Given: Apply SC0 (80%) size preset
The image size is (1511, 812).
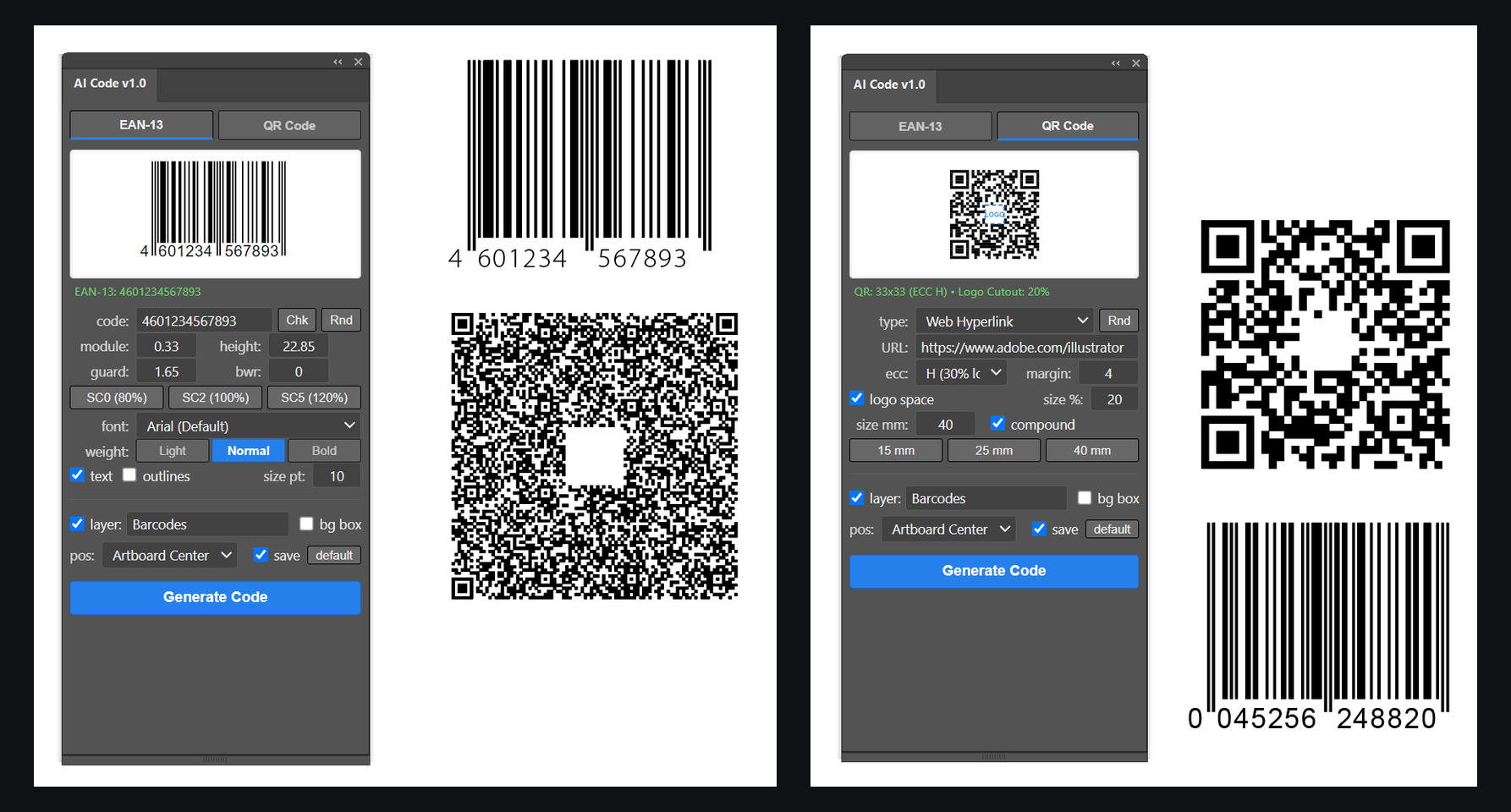Looking at the screenshot, I should pos(117,398).
